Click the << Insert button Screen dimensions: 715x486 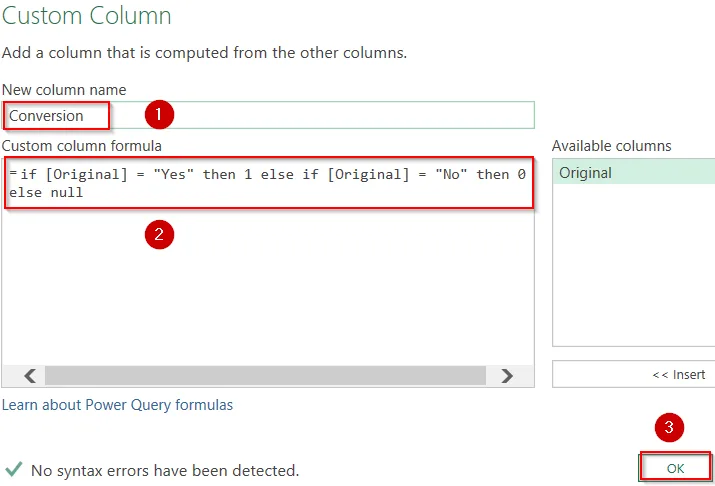633,374
